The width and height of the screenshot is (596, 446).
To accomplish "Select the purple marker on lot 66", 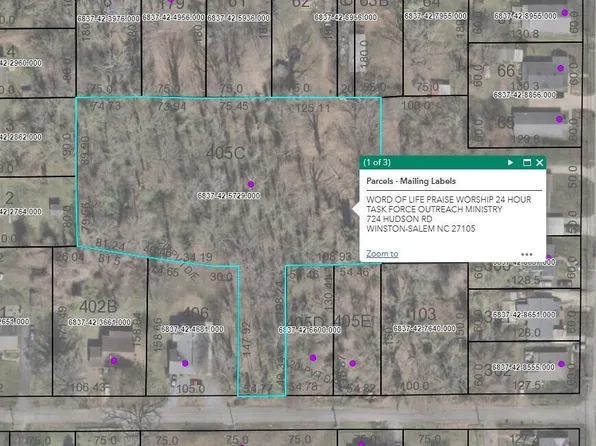I will 561,68.
